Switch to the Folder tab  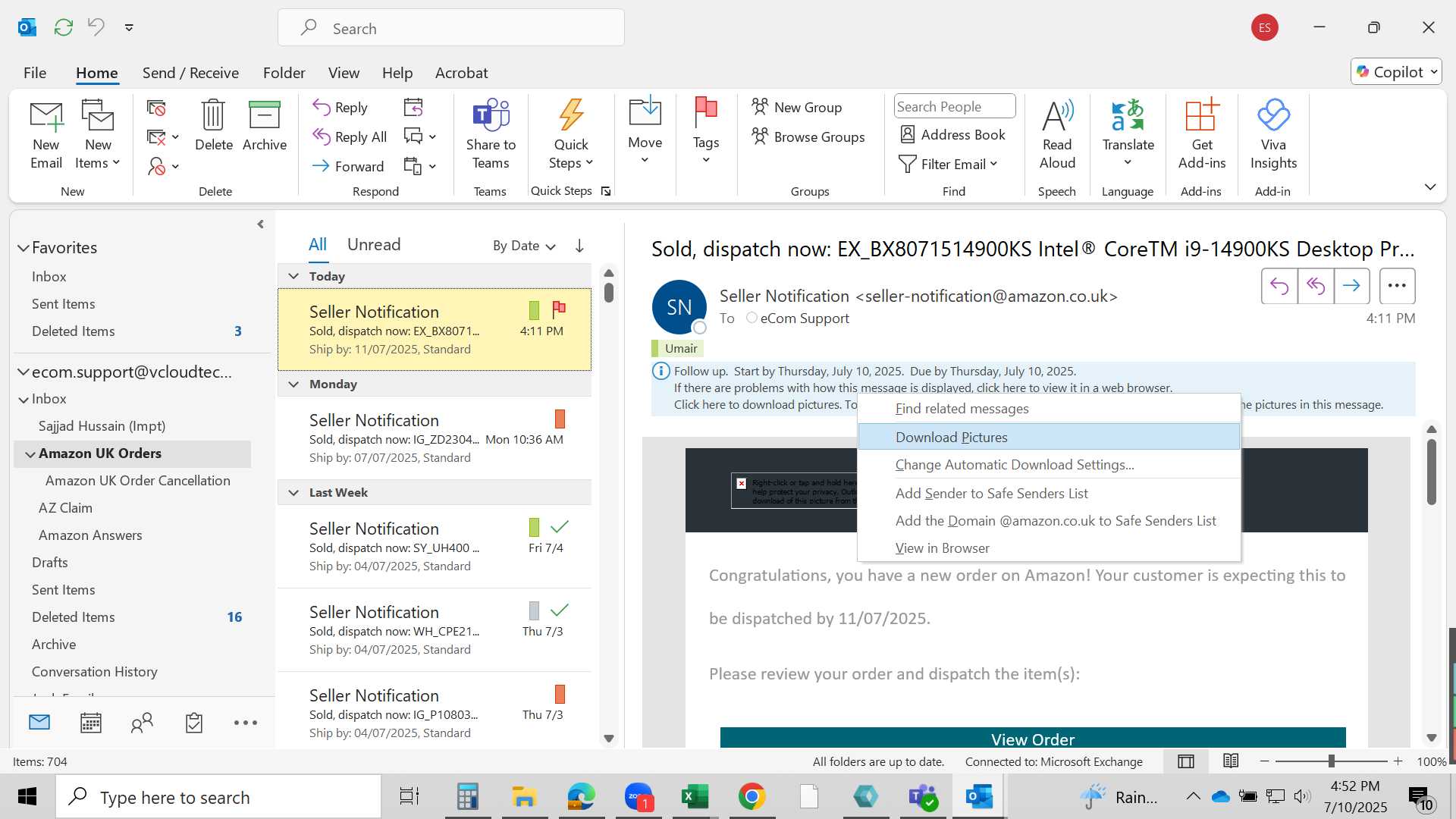[284, 73]
